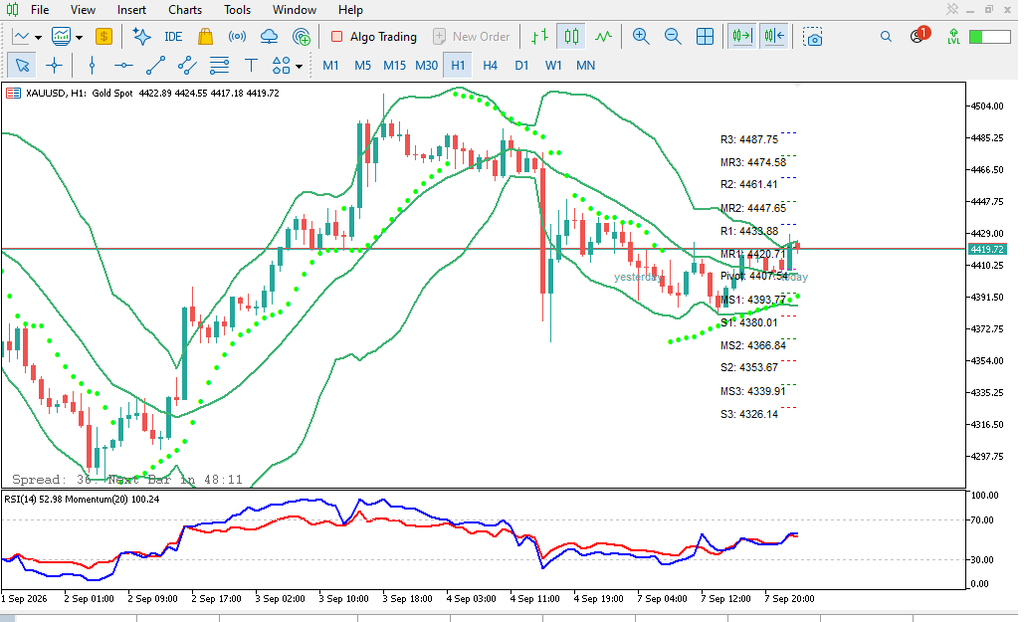Switch to M1 timeframe

331,65
